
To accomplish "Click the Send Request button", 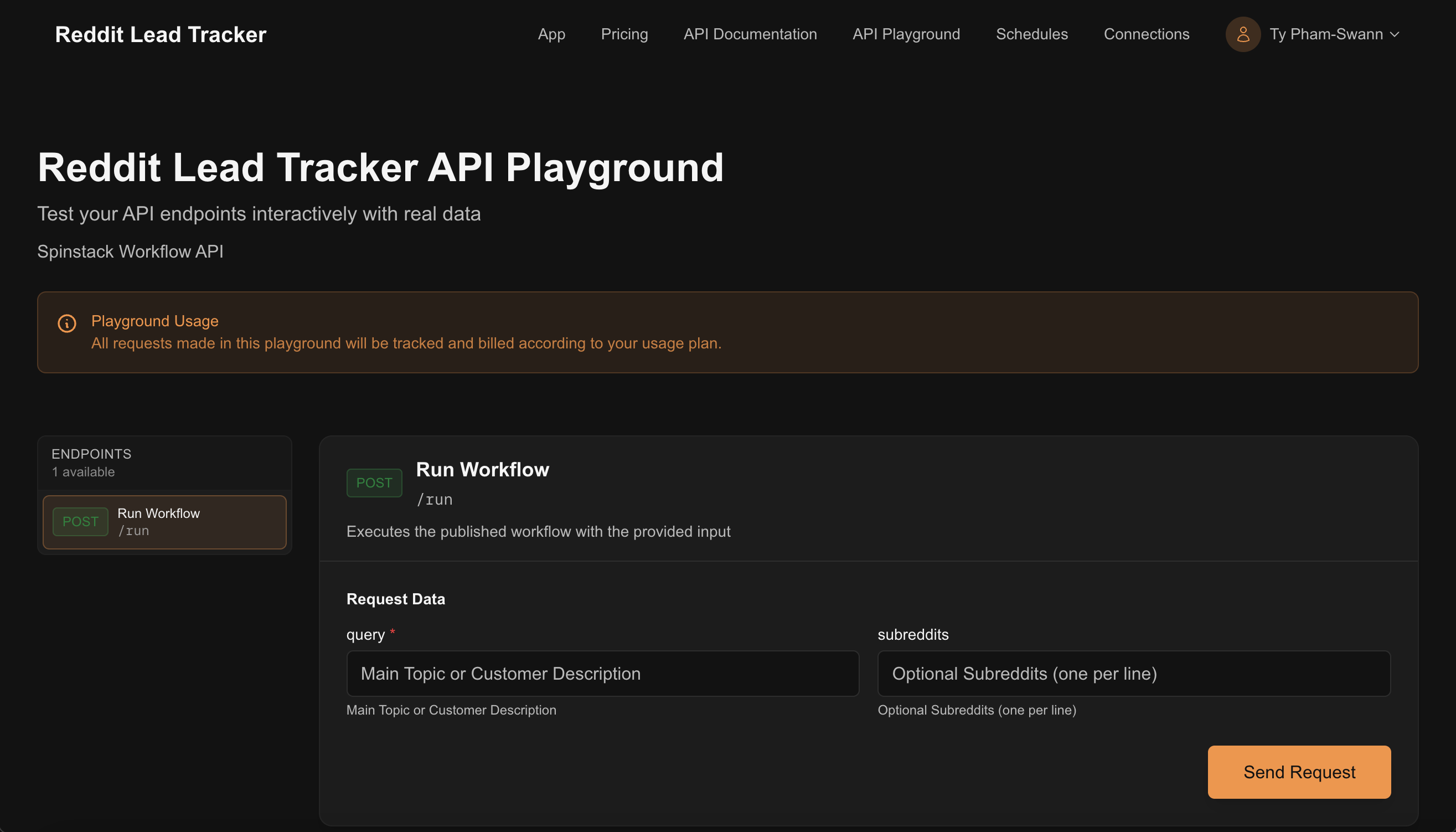I will [x=1298, y=772].
